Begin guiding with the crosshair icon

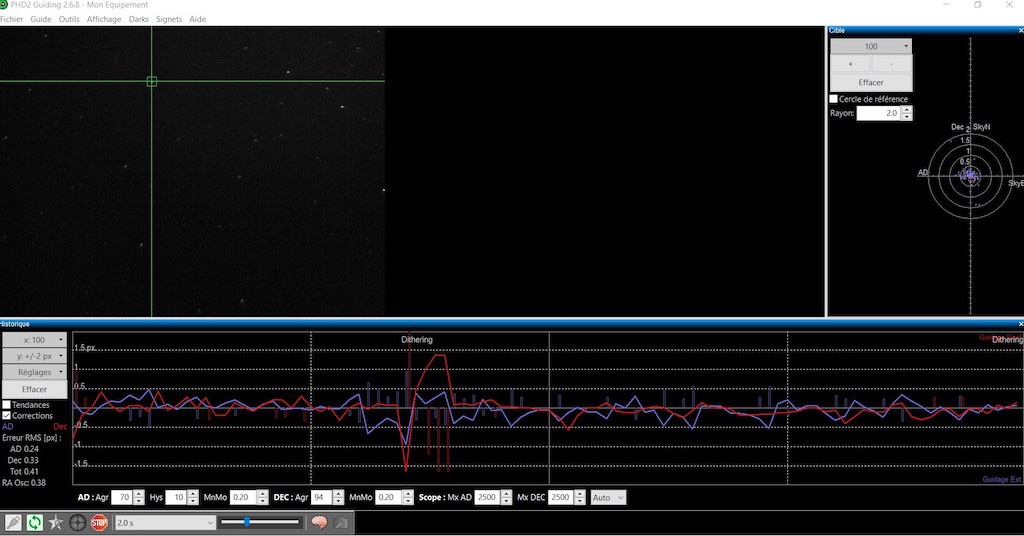(x=78, y=522)
